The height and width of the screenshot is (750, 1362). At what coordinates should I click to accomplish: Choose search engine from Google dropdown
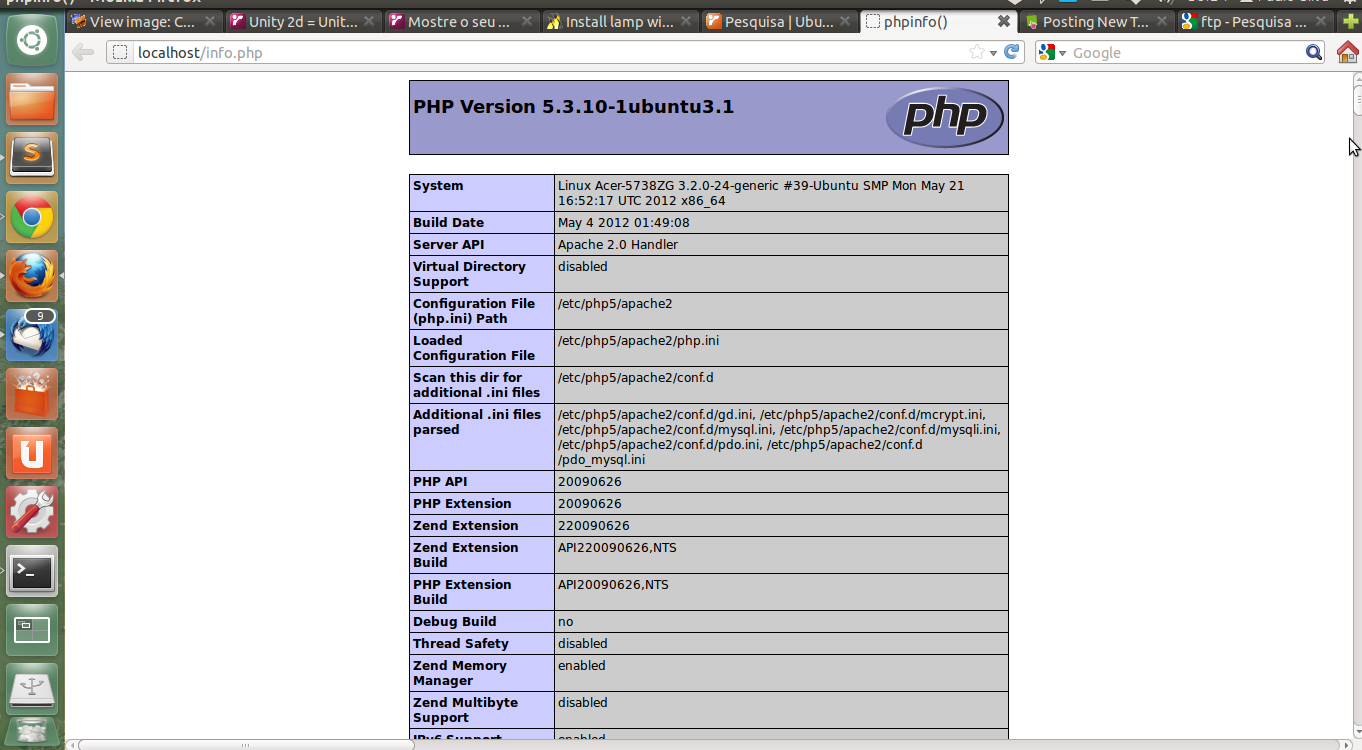[x=1053, y=52]
